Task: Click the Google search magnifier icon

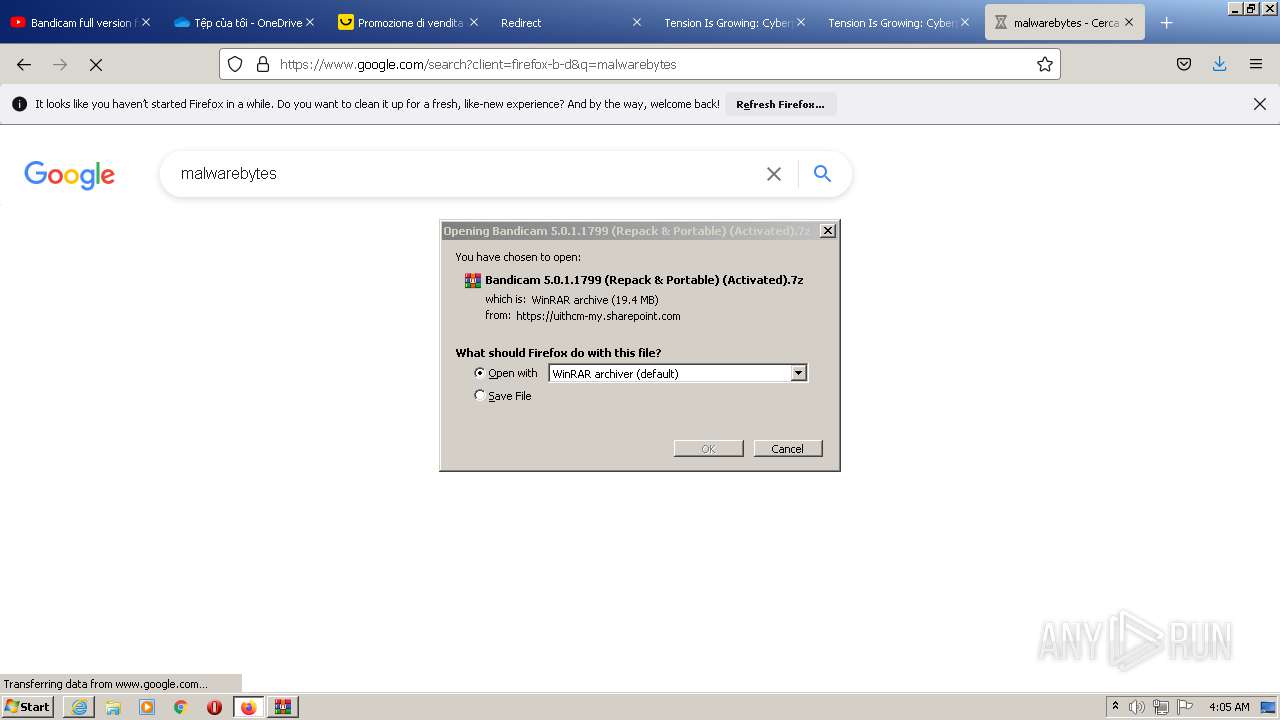Action: point(823,174)
